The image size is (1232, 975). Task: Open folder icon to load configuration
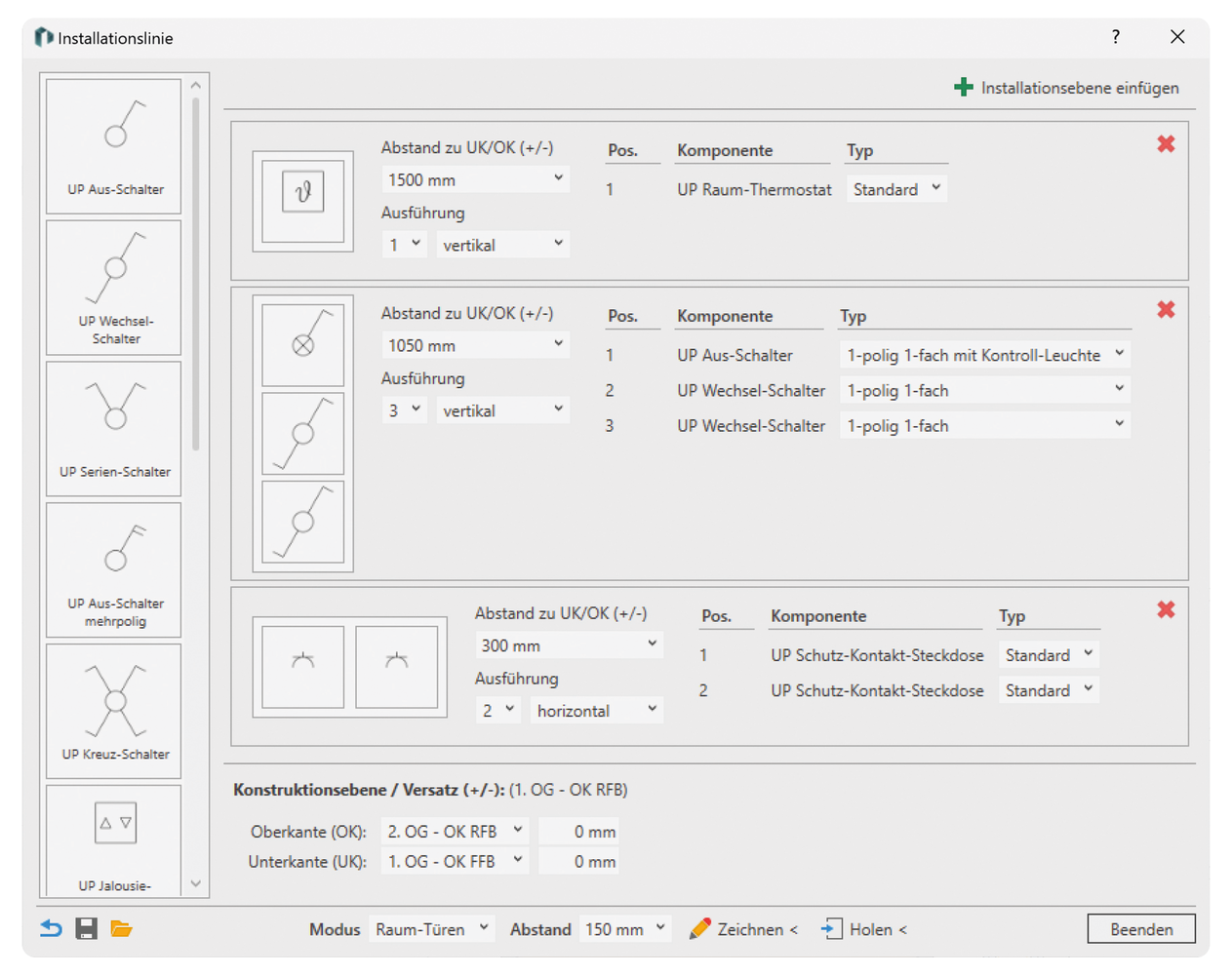[121, 929]
